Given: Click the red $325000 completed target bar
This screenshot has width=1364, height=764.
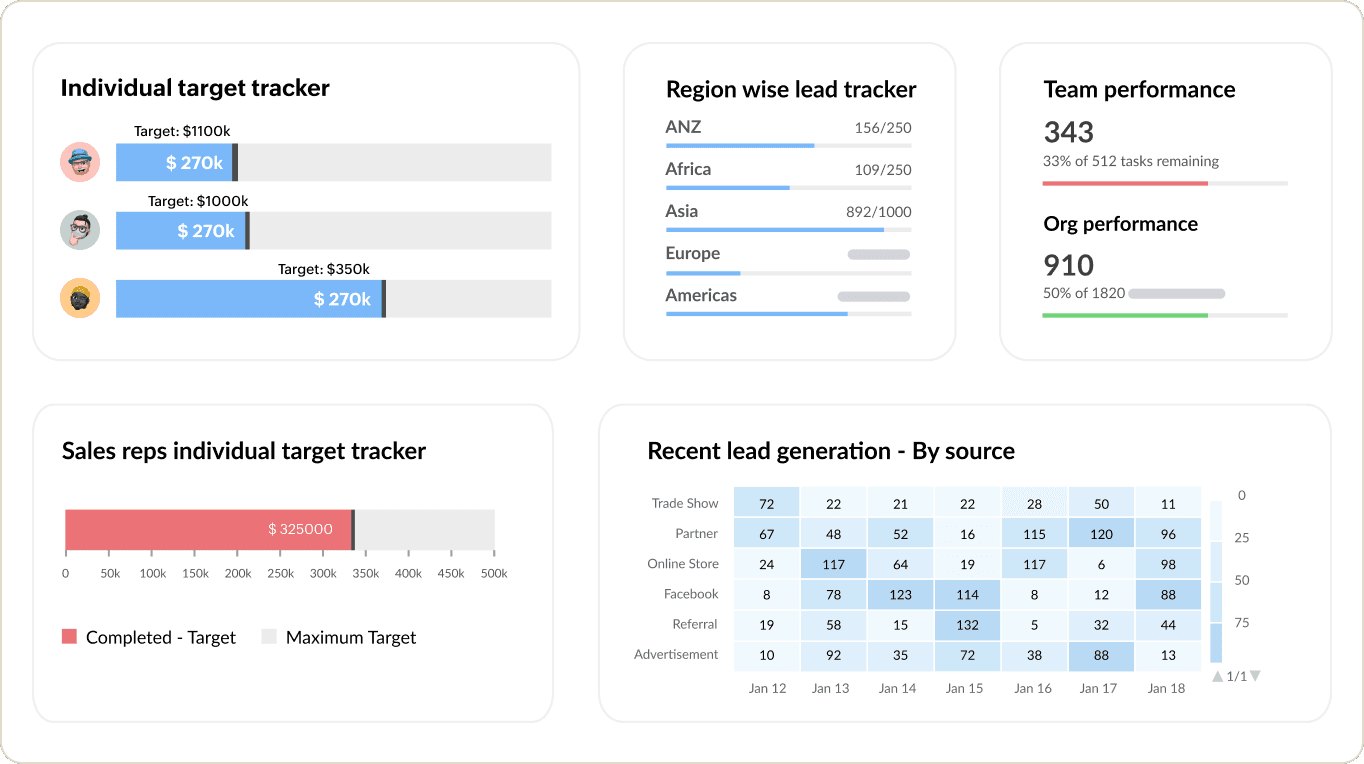Looking at the screenshot, I should pos(208,529).
